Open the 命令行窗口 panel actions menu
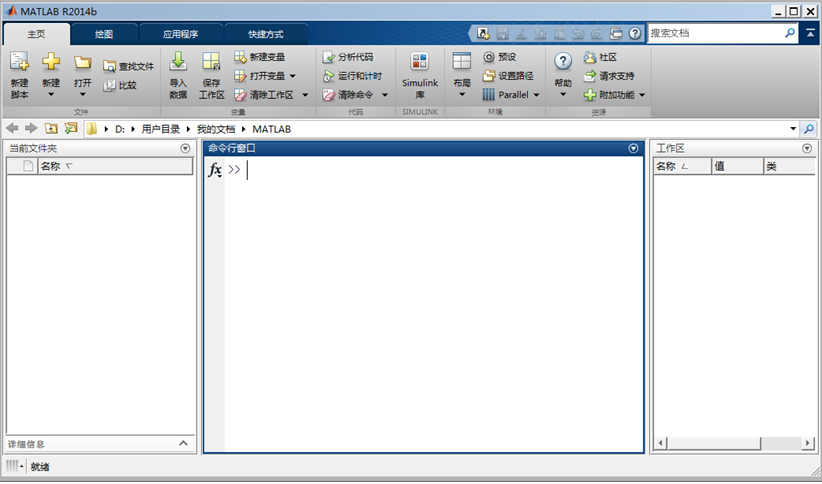Viewport: 822px width, 484px height. click(633, 148)
